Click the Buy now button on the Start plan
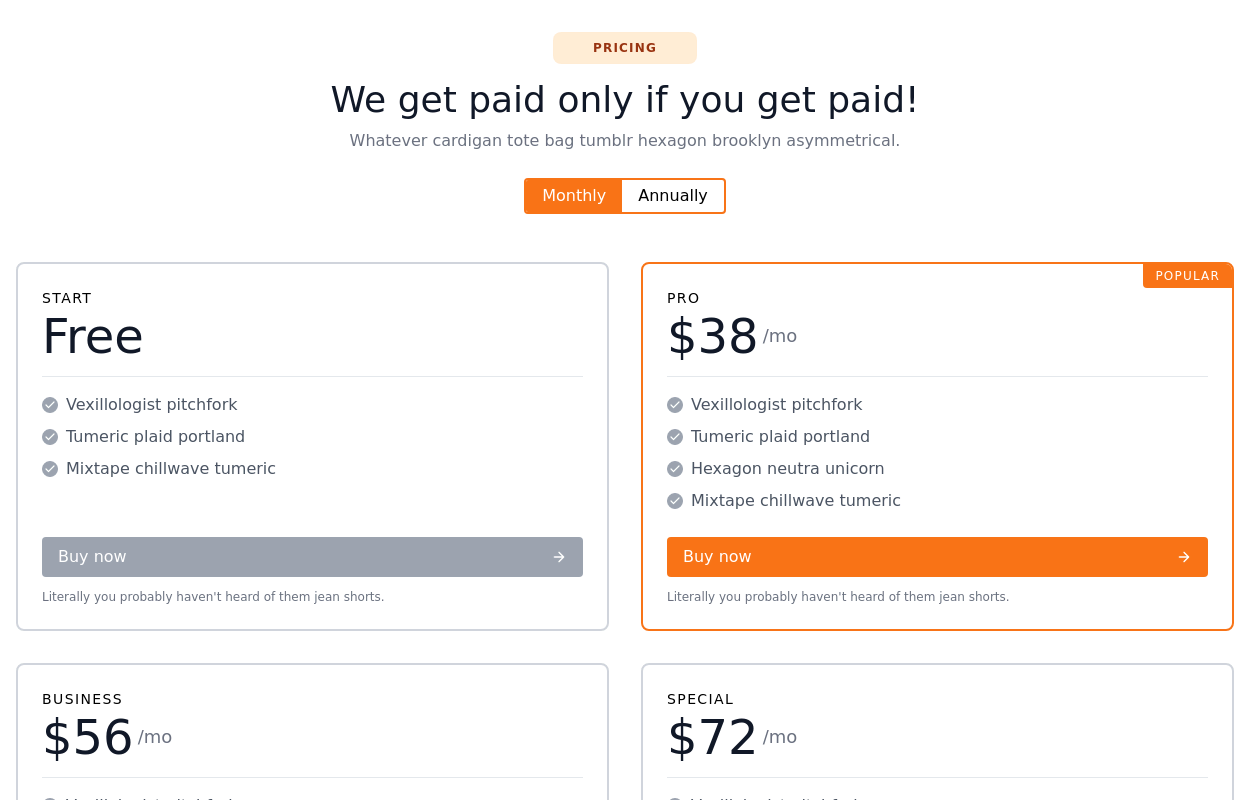 tap(312, 557)
